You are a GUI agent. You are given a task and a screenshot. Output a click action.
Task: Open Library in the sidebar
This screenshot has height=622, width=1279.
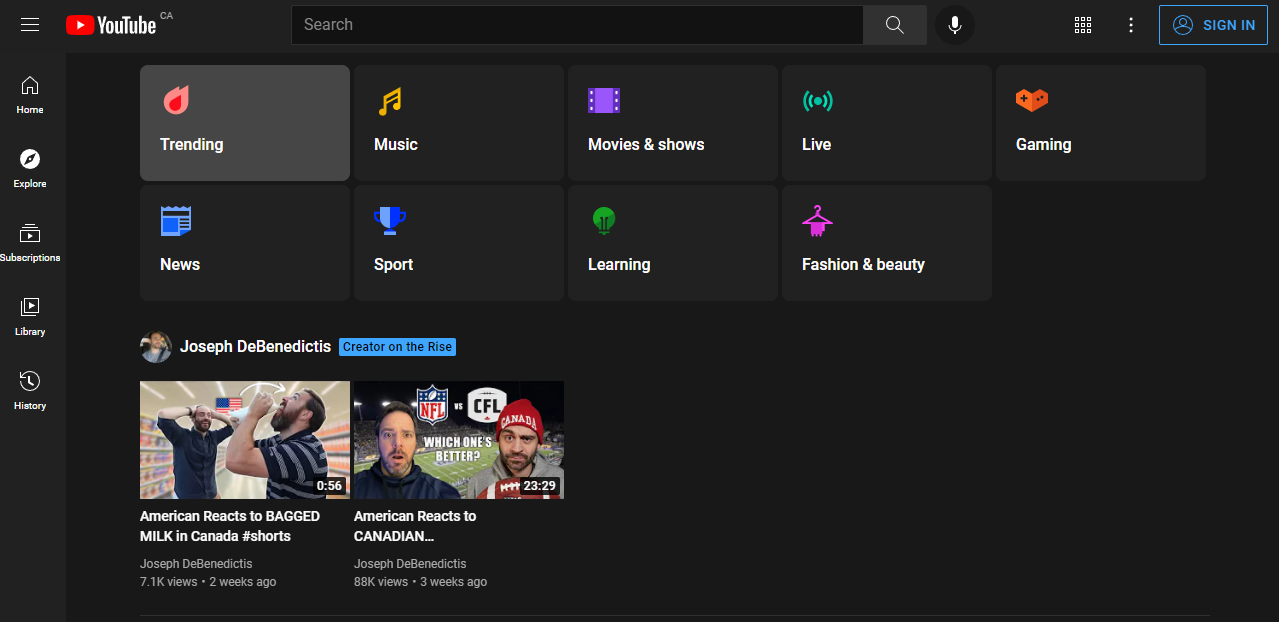pos(30,317)
